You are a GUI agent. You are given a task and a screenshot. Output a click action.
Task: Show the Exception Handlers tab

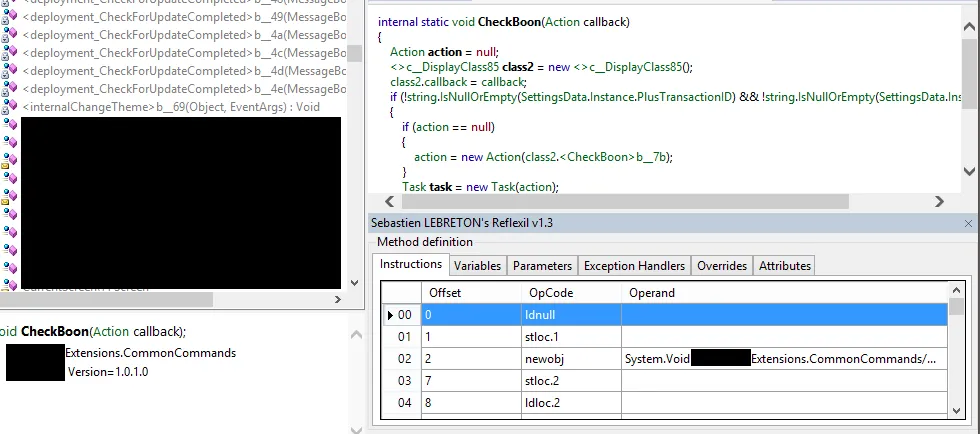click(x=634, y=266)
